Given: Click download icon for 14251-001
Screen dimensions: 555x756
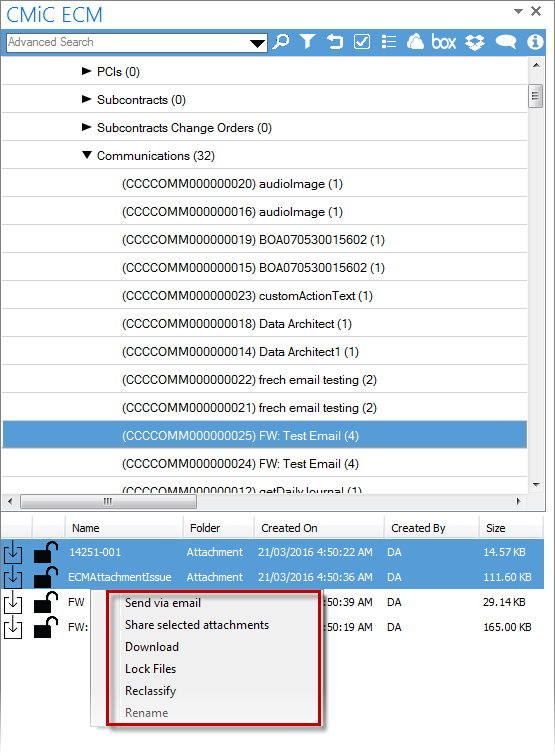Looking at the screenshot, I should pos(13,552).
